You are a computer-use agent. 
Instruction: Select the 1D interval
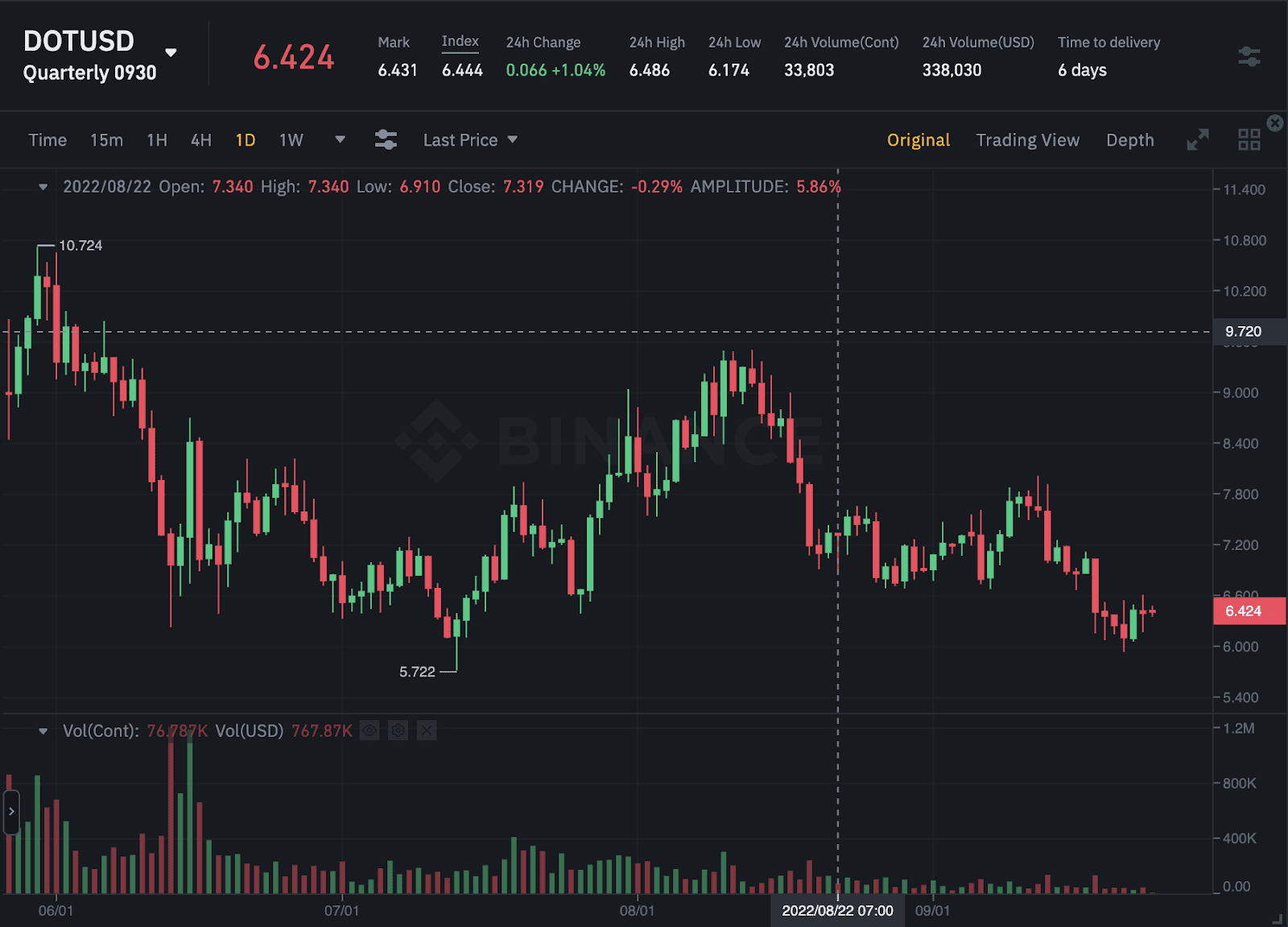click(x=246, y=140)
